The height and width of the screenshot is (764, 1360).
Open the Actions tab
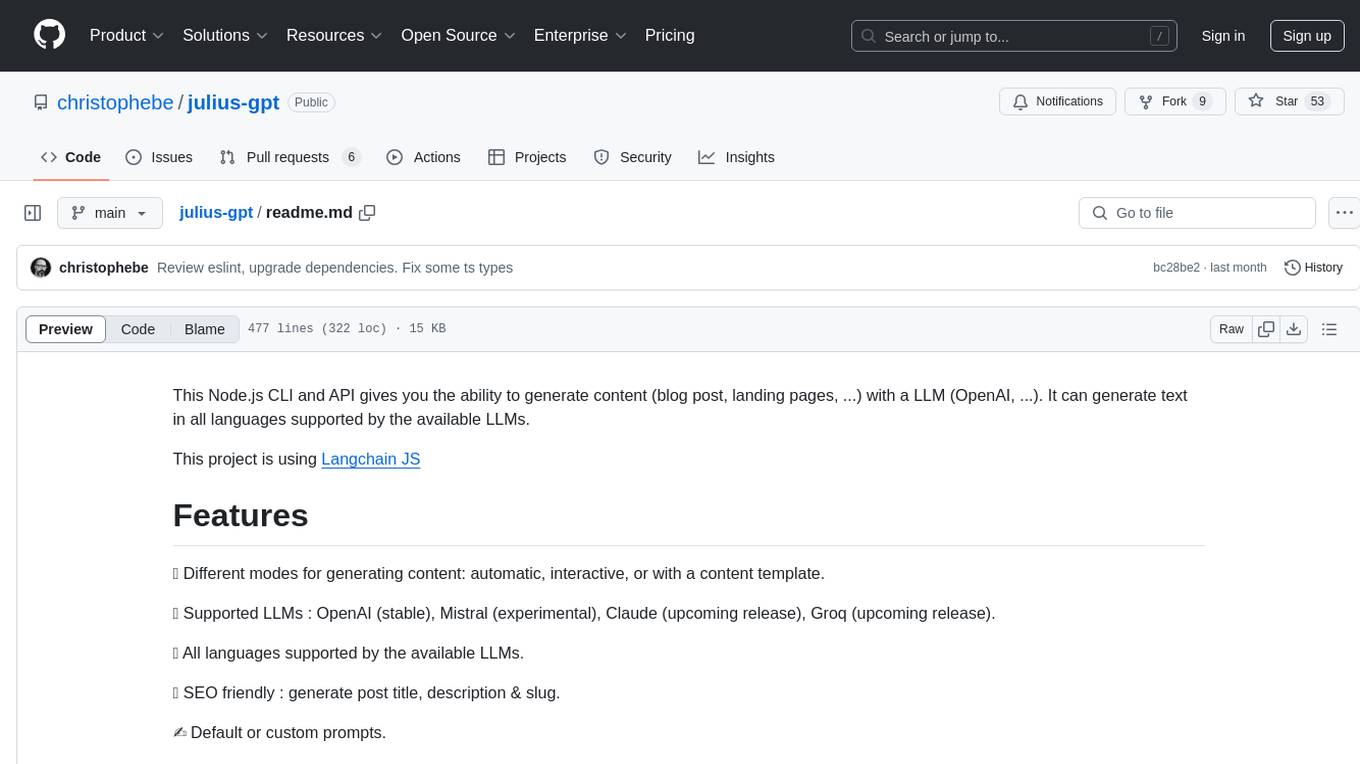(x=423, y=157)
